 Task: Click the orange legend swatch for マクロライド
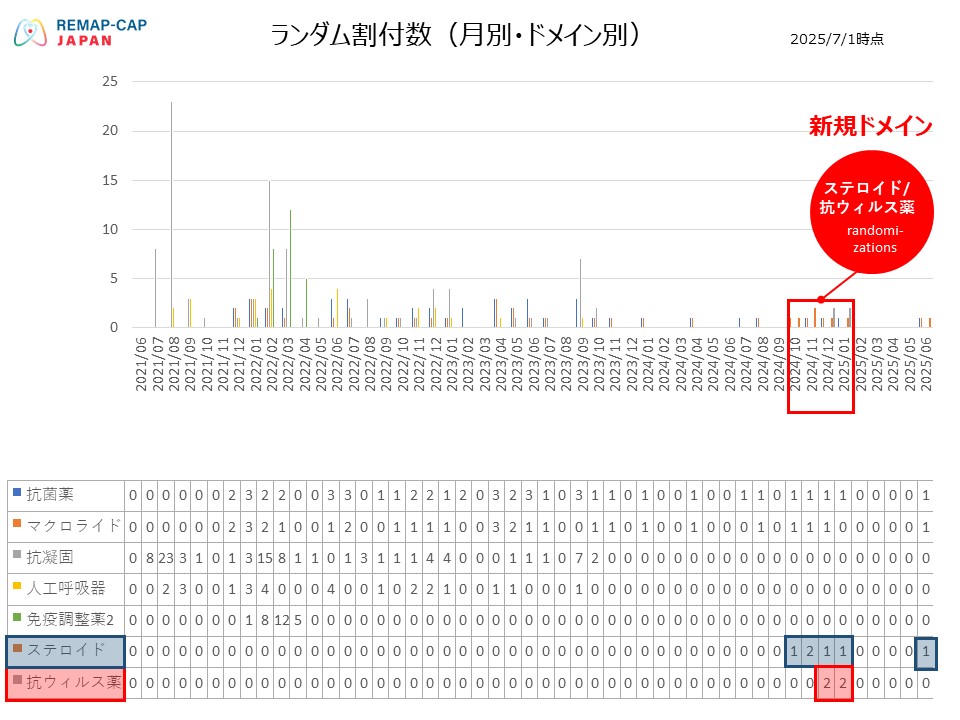click(x=17, y=523)
